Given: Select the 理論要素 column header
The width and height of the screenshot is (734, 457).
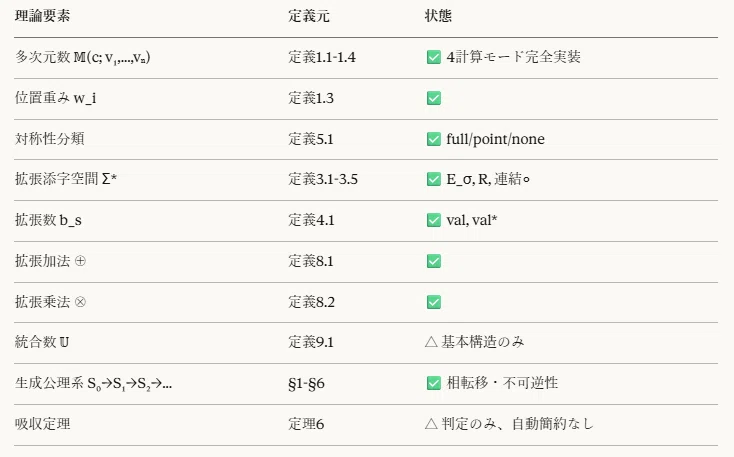Looking at the screenshot, I should 43,16.
